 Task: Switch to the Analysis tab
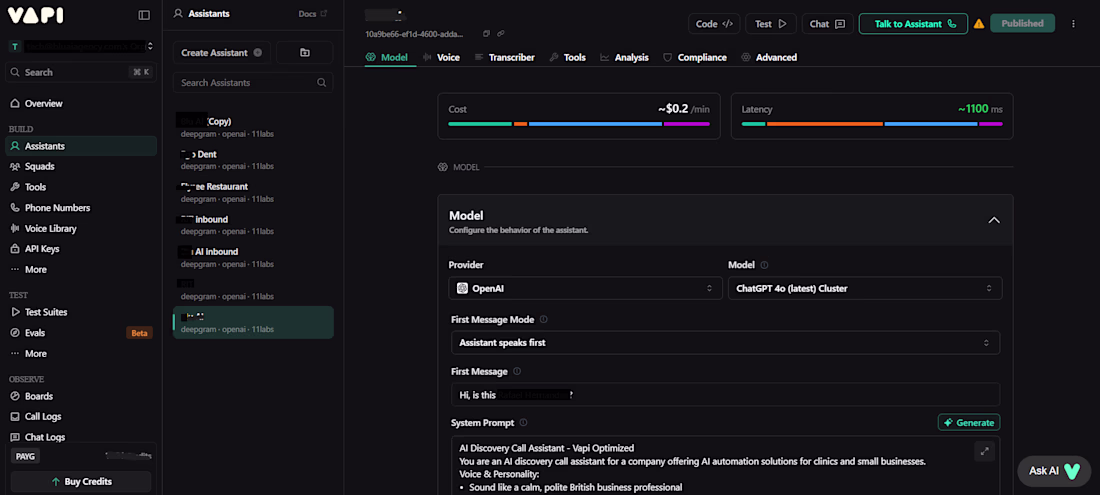[x=624, y=57]
